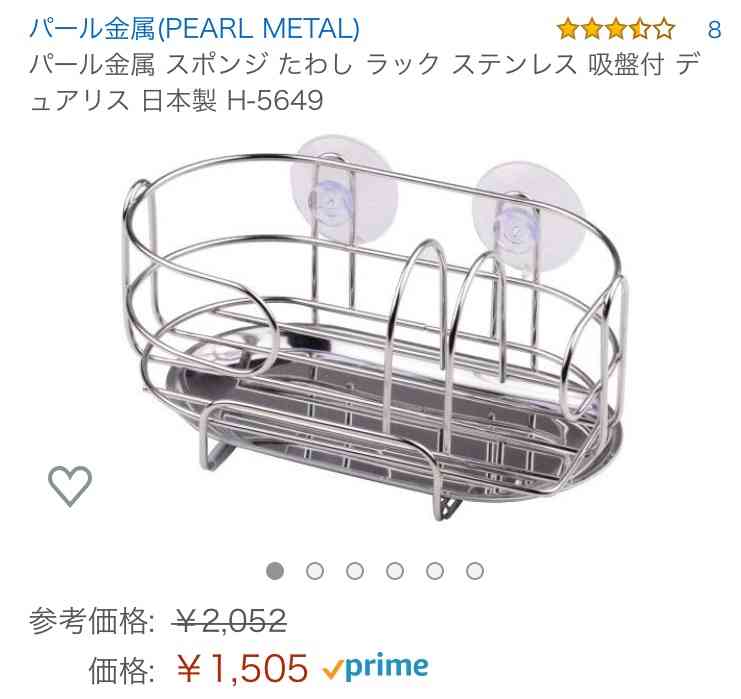Screen dimensions: 741x699
Task: Add item to wish list with heart icon
Action: click(70, 485)
